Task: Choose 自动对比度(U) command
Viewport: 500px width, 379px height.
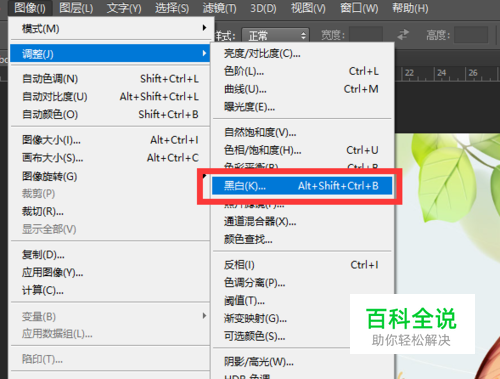Action: click(110, 97)
